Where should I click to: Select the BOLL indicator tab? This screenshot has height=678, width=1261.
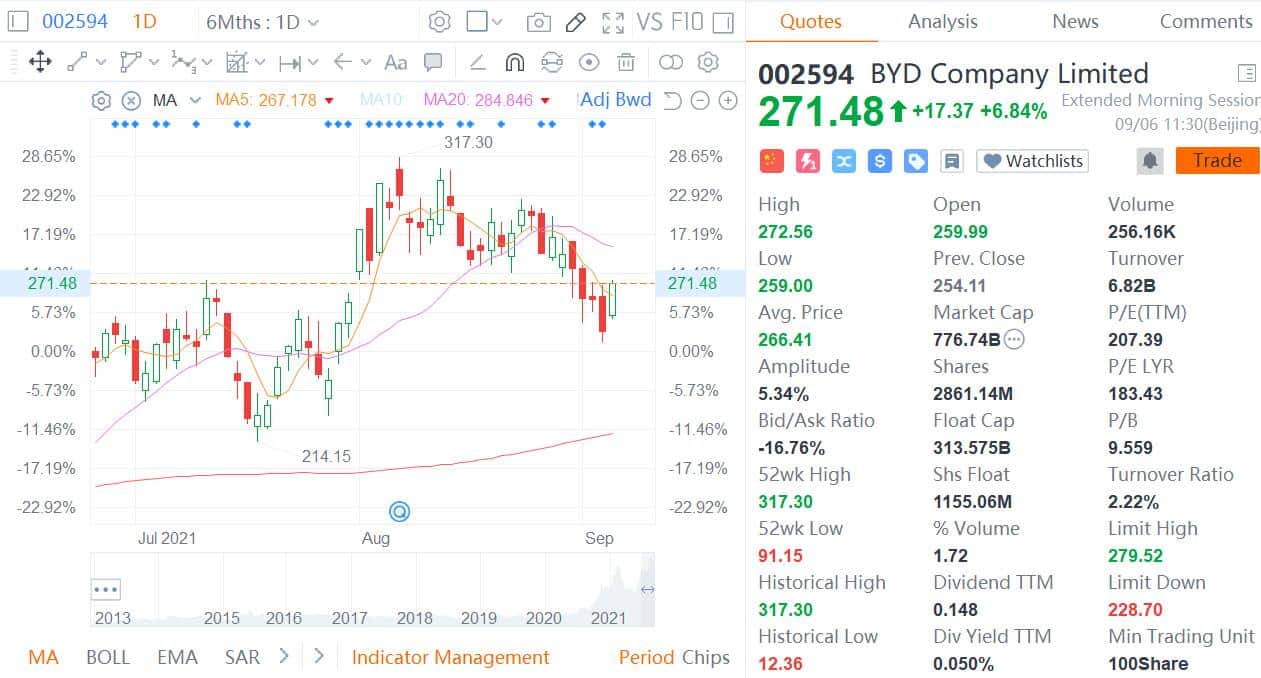108,657
